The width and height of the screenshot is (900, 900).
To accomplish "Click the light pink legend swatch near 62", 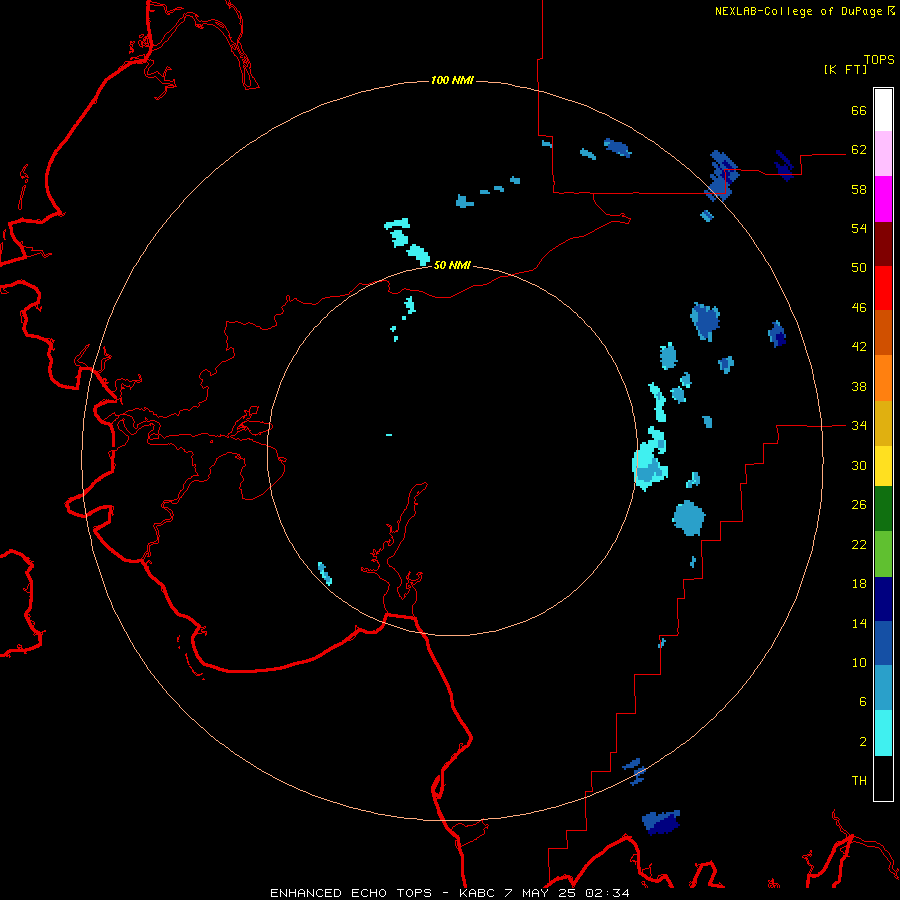I will click(x=883, y=153).
